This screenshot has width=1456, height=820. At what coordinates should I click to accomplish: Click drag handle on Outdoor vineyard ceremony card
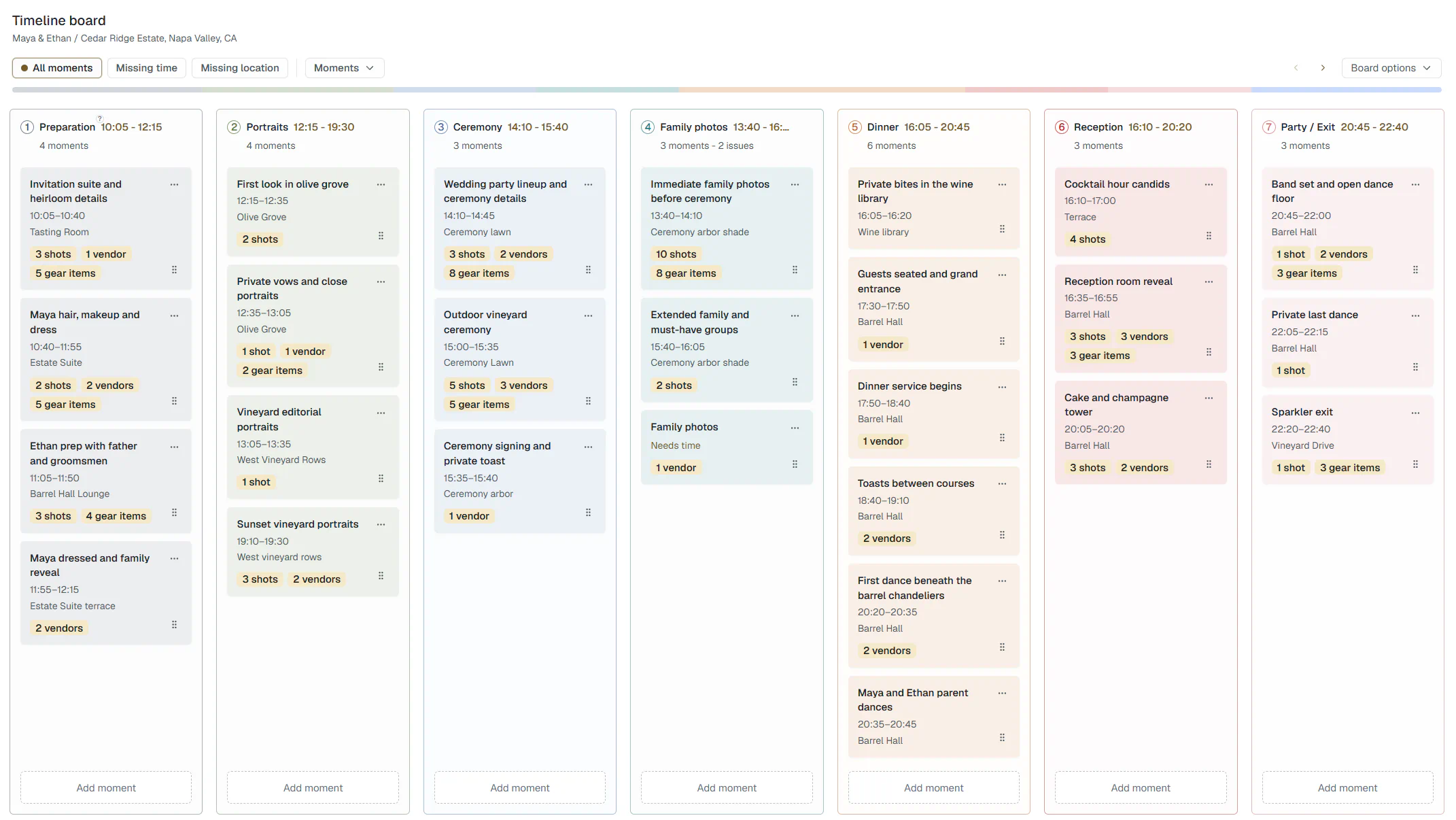[588, 401]
